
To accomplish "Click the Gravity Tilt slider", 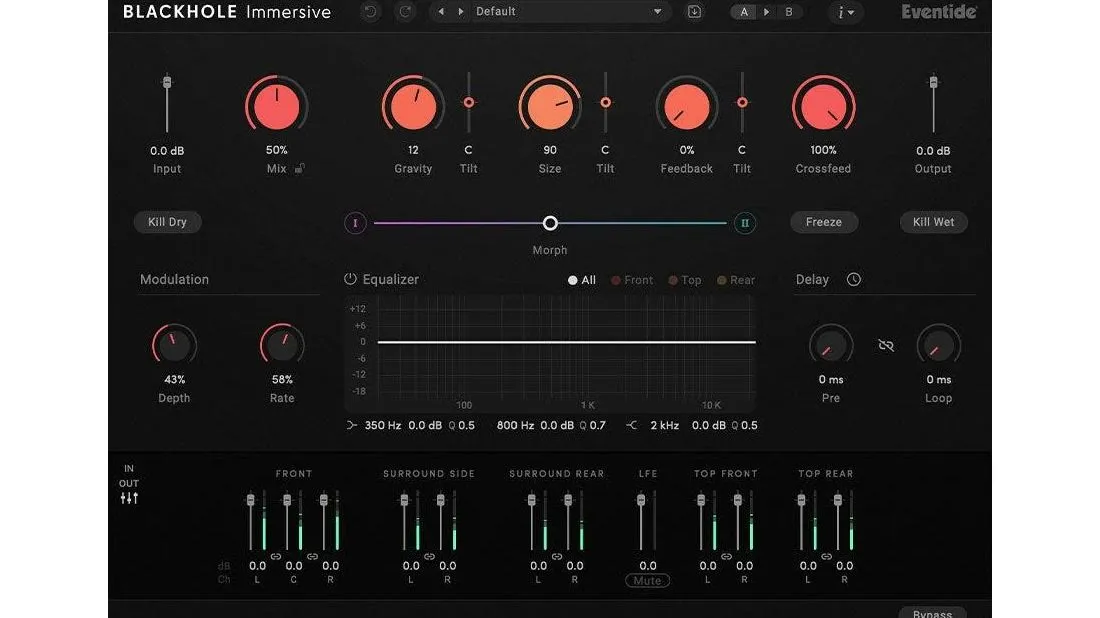I will point(469,103).
